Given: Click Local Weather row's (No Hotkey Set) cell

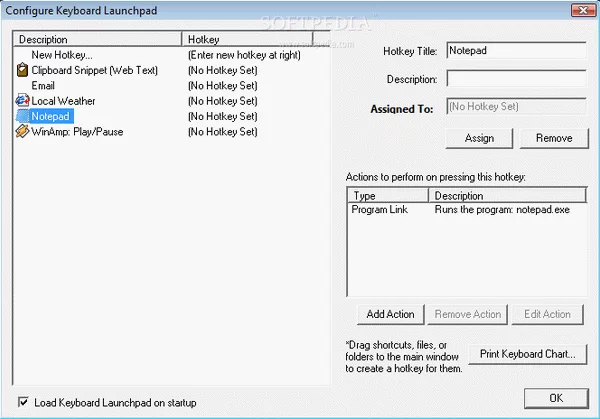Looking at the screenshot, I should coord(223,101).
